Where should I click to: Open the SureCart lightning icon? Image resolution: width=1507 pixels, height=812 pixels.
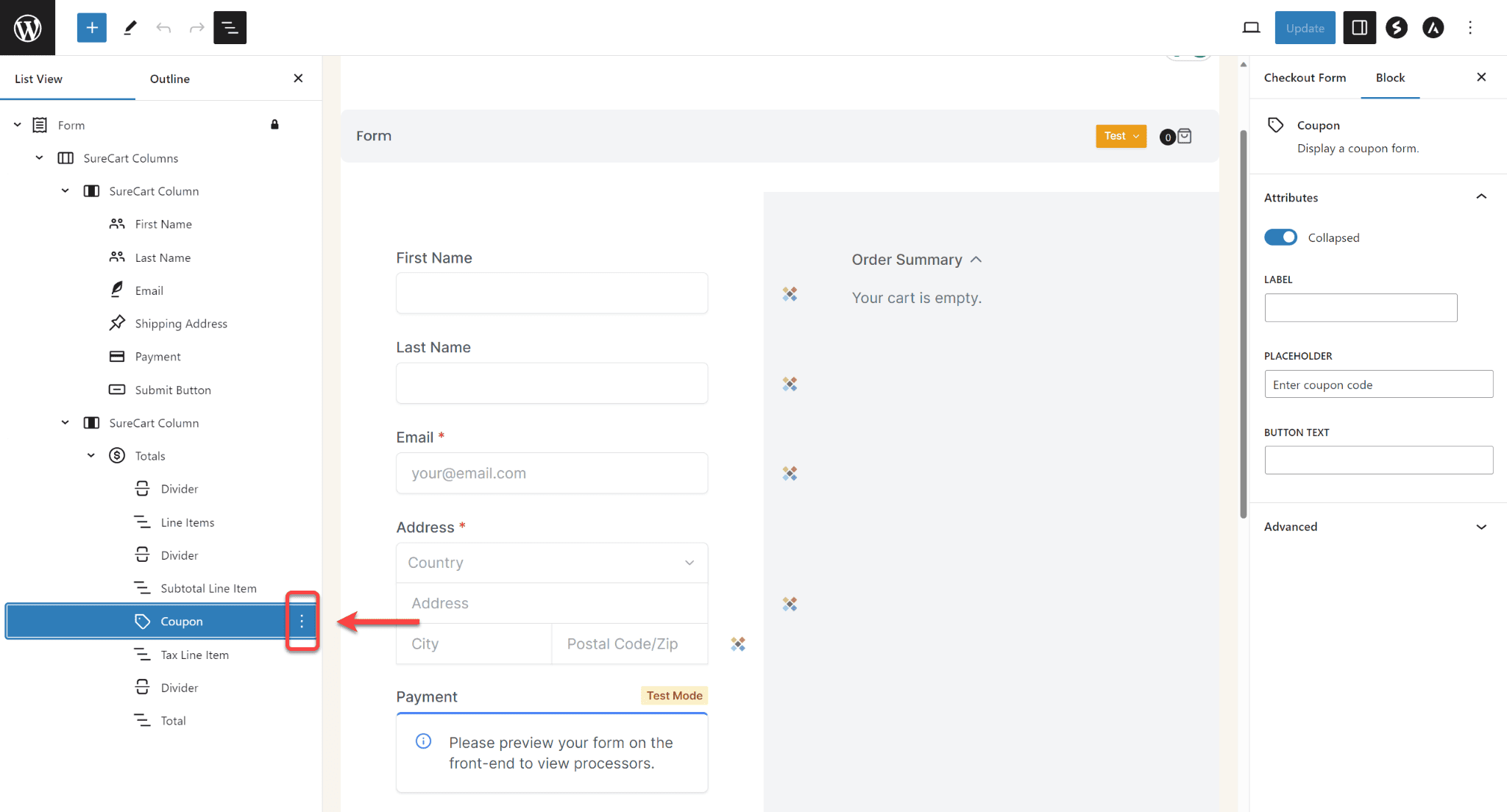tap(1396, 28)
